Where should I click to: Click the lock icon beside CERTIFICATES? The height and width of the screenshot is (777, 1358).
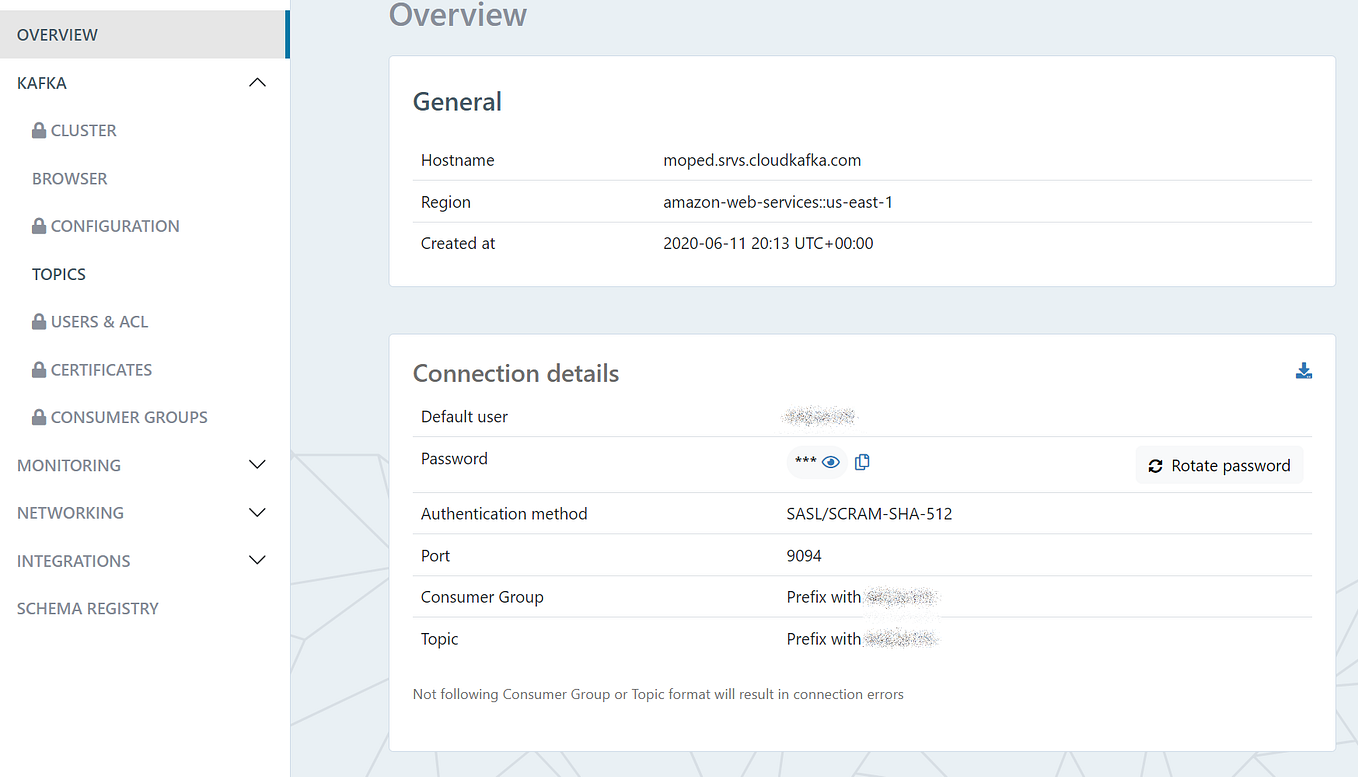(37, 369)
